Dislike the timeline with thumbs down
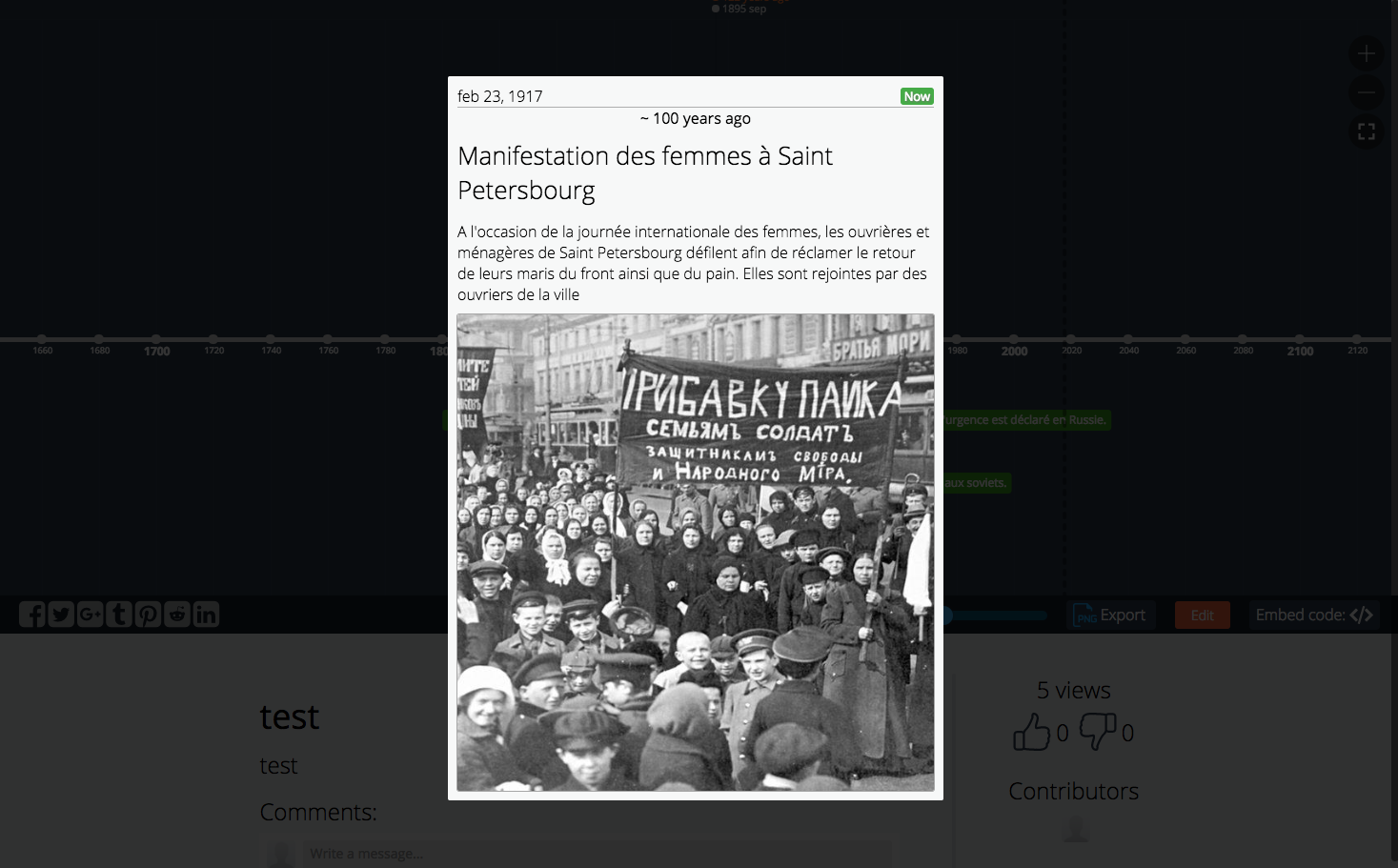This screenshot has width=1398, height=868. pos(1098,732)
